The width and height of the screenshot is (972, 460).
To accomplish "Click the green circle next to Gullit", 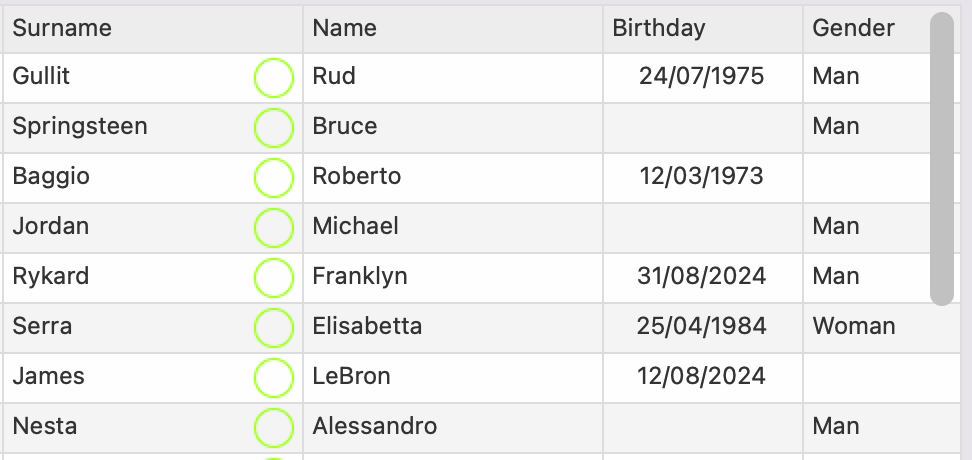I will click(x=274, y=78).
